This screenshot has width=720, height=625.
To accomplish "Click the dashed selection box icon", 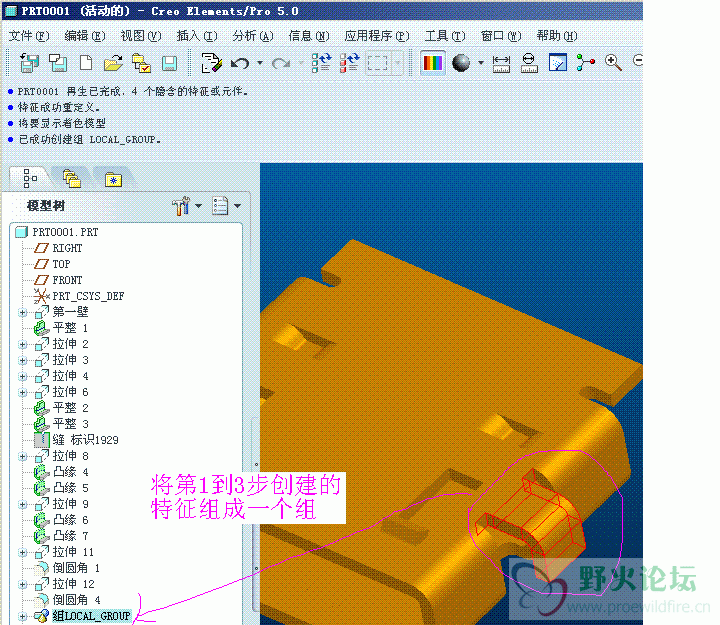I will (377, 62).
